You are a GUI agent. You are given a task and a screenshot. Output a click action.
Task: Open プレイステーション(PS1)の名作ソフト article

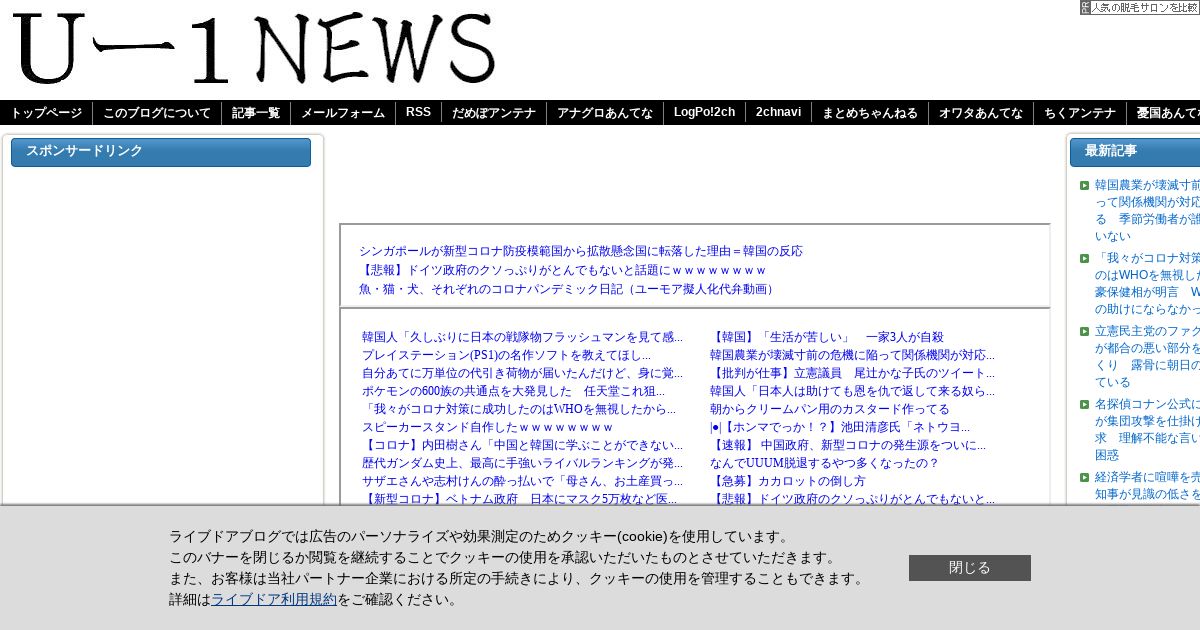(506, 355)
